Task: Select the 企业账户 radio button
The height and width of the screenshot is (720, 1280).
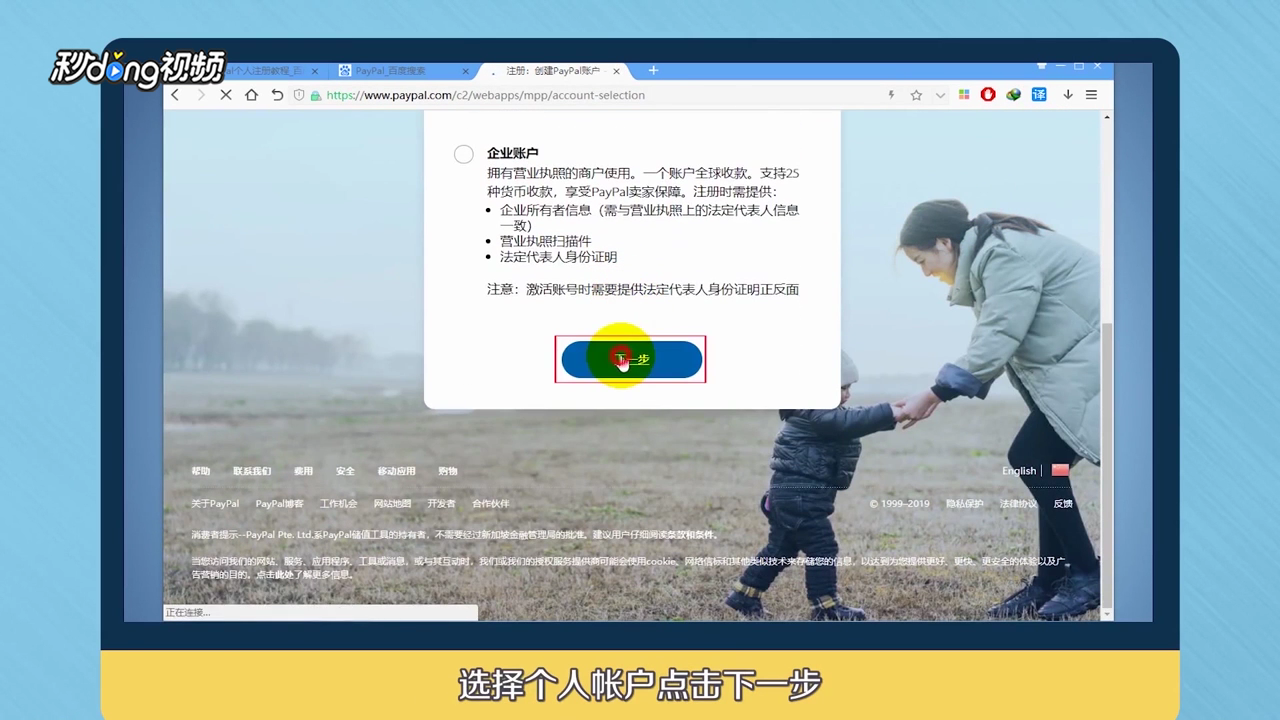Action: click(x=463, y=154)
